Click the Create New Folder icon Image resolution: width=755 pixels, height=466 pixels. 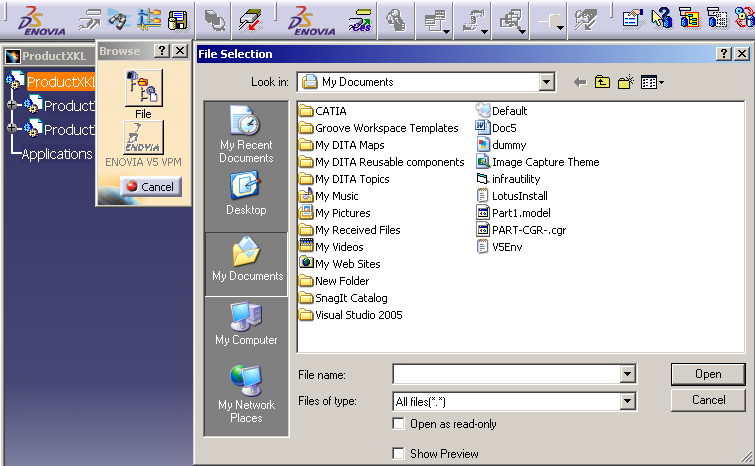(626, 82)
